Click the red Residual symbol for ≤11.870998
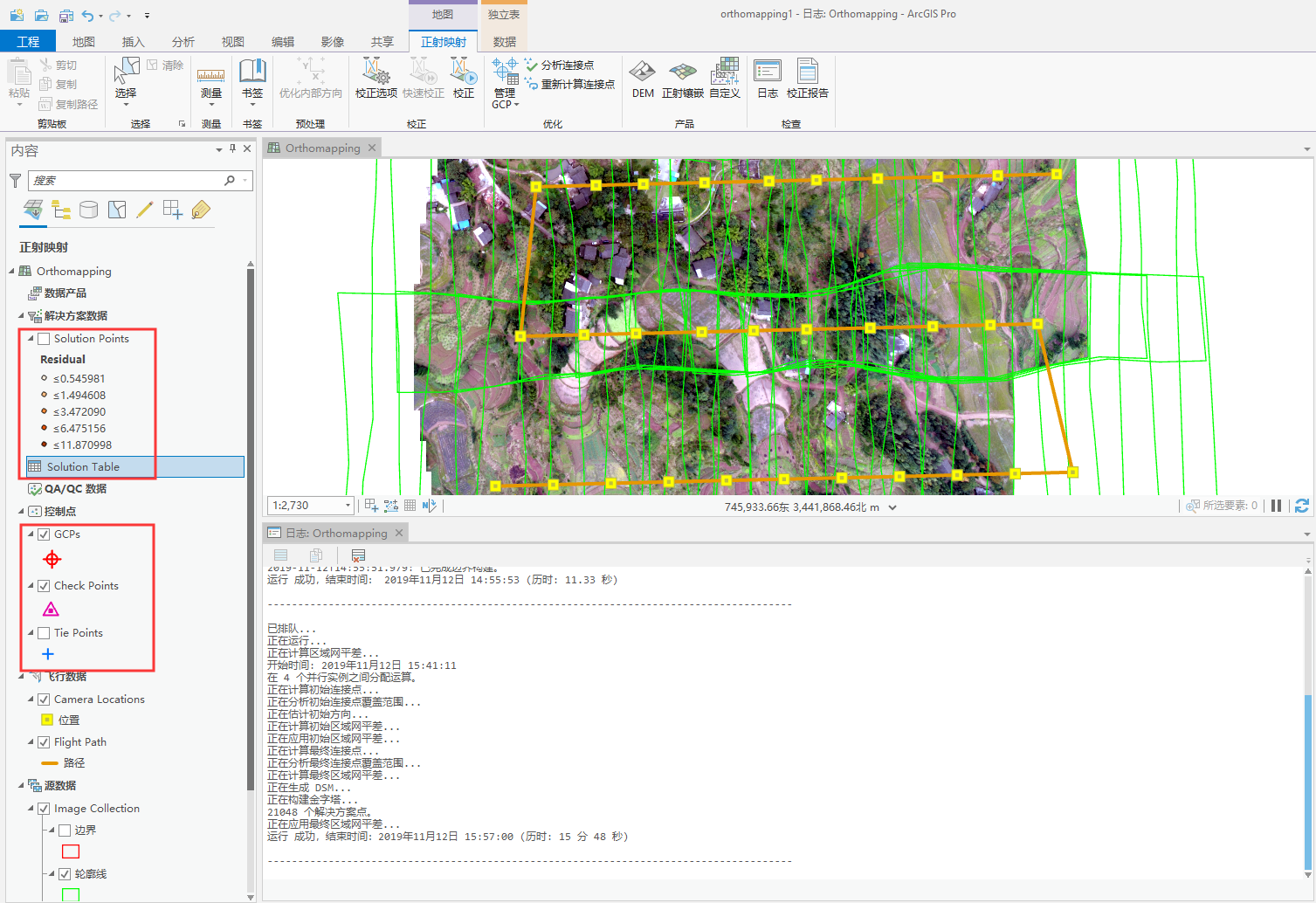 point(44,445)
